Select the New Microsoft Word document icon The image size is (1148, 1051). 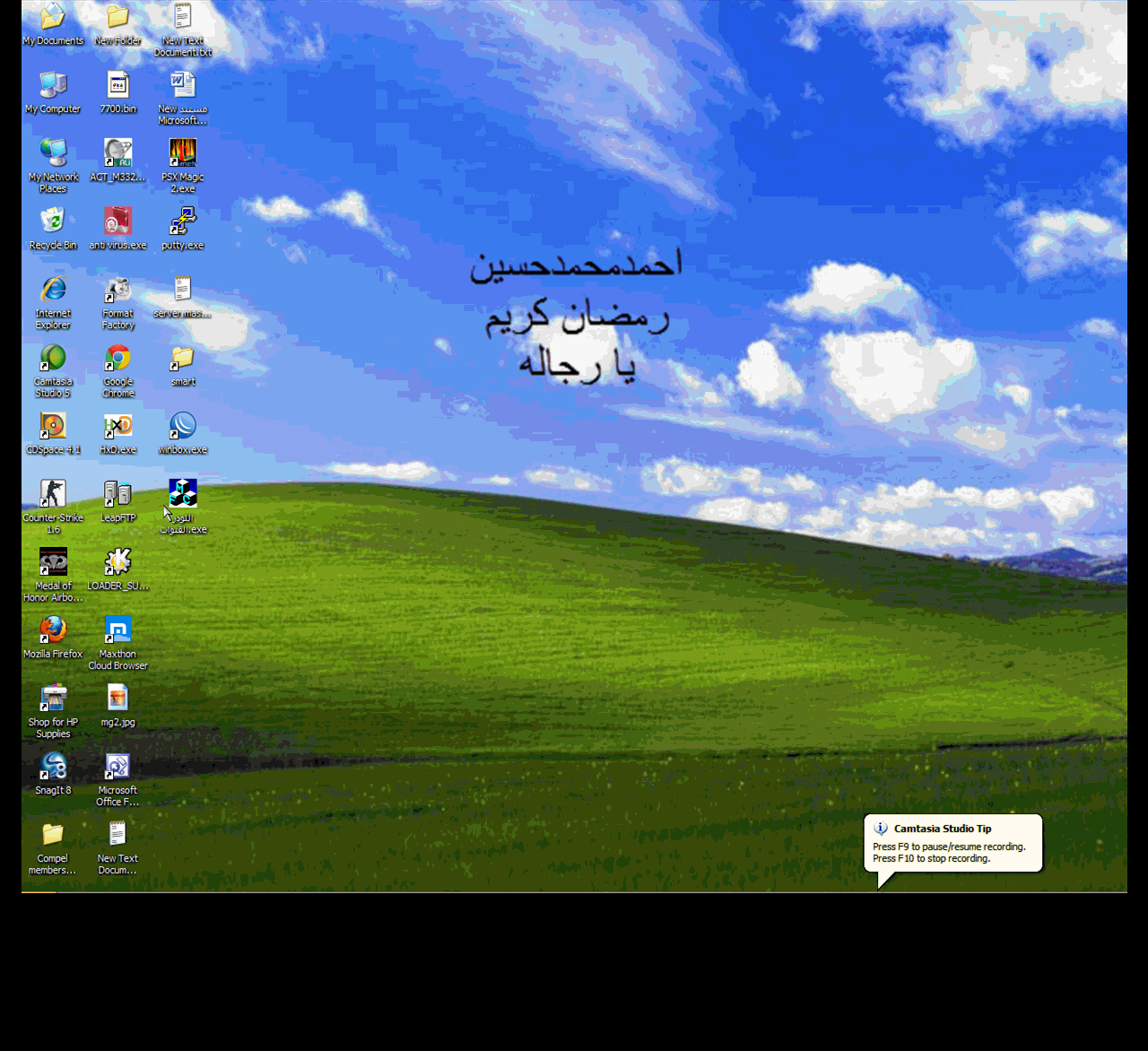(183, 85)
